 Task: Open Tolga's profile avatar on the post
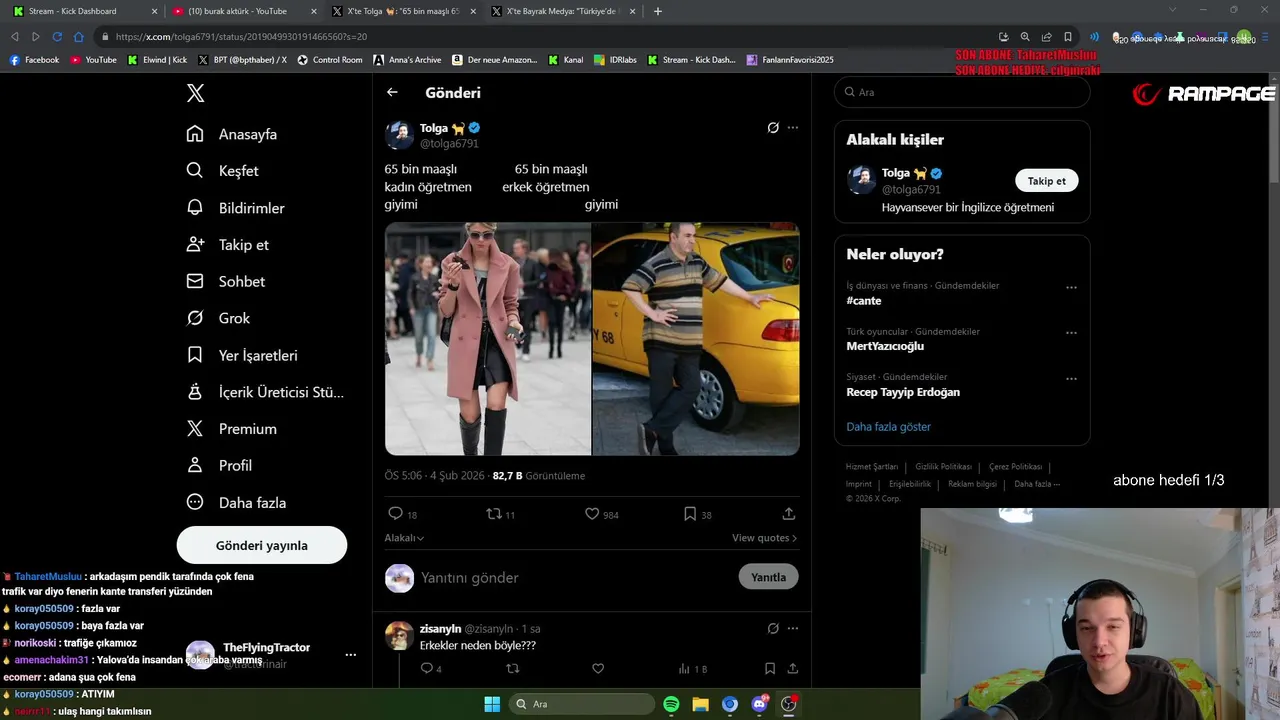399,135
